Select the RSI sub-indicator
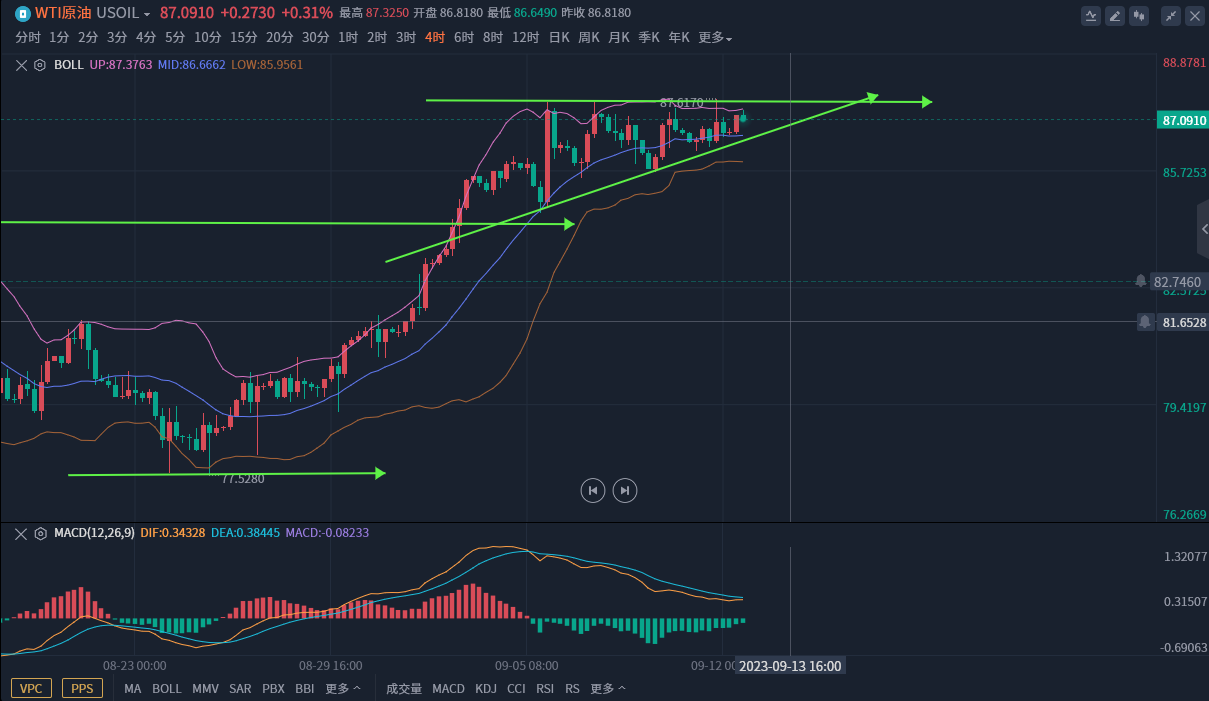 [545, 689]
